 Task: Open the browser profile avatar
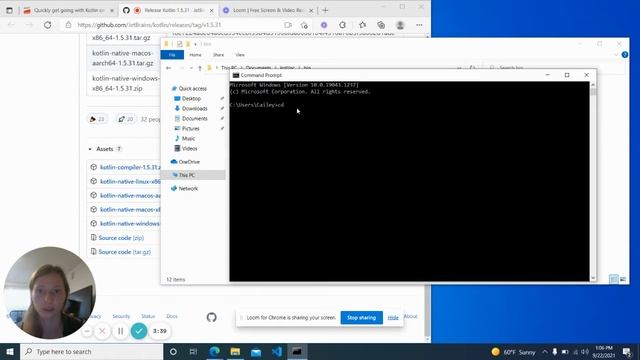(400, 25)
